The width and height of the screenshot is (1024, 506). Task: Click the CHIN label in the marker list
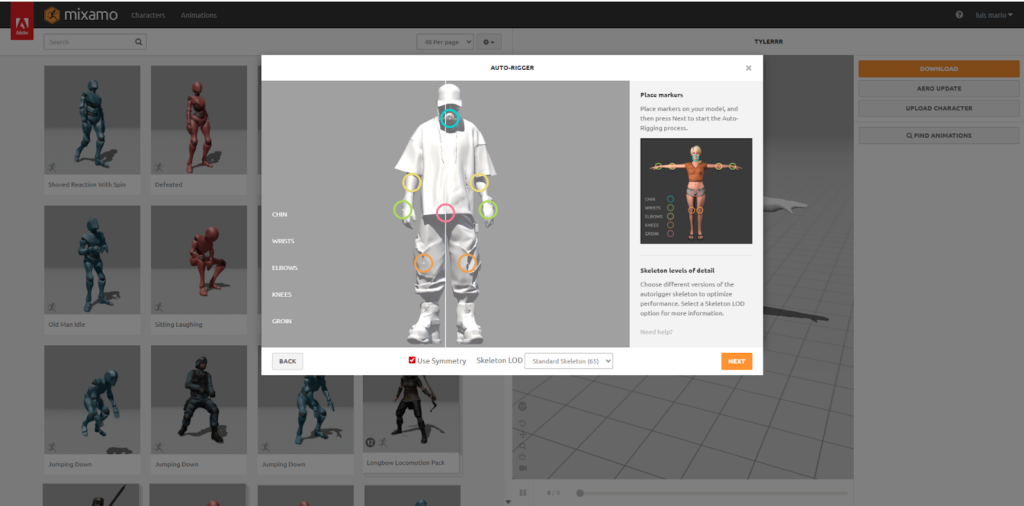pyautogui.click(x=280, y=214)
